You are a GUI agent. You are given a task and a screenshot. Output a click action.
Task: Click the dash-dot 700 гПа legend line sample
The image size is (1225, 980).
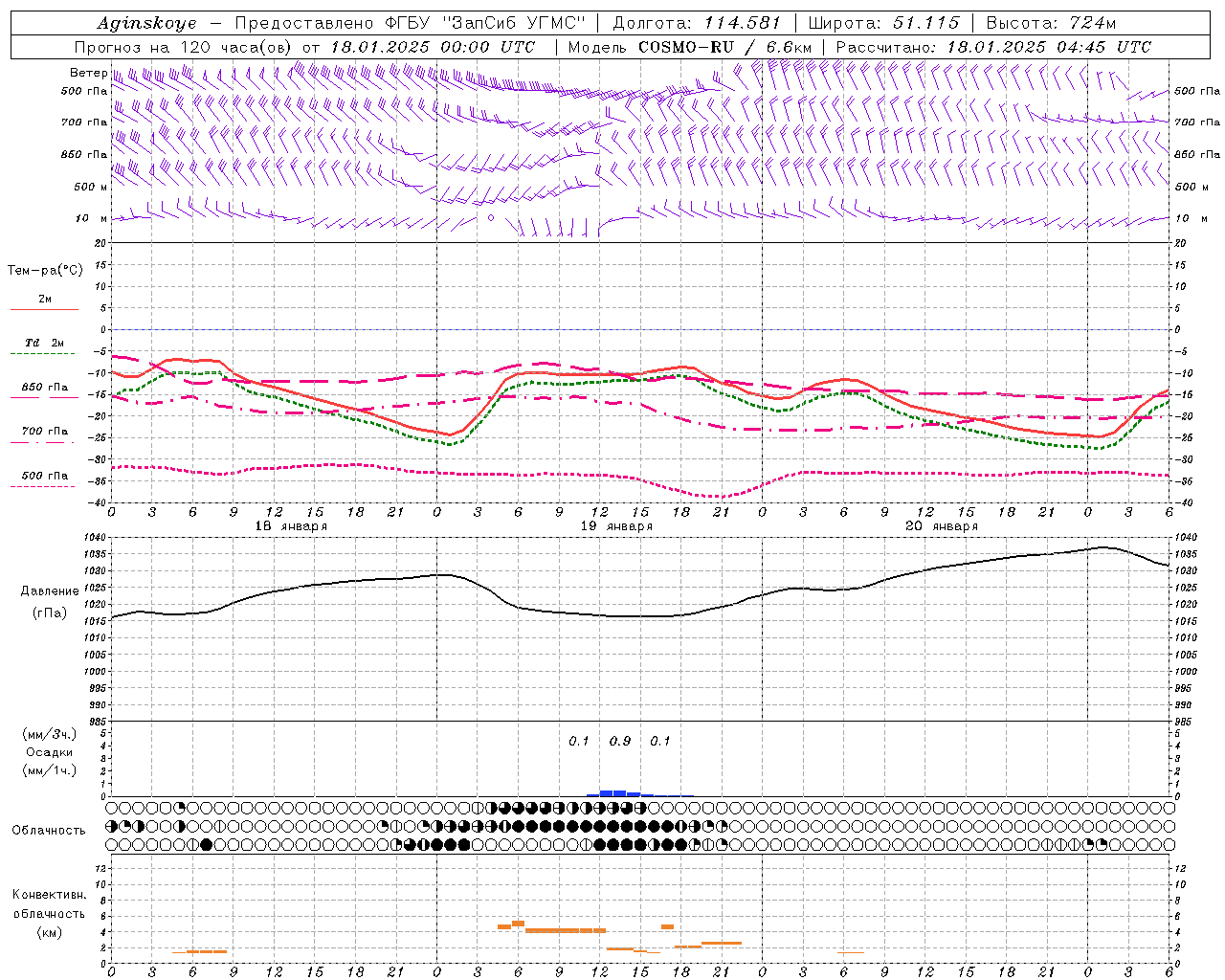tap(44, 442)
